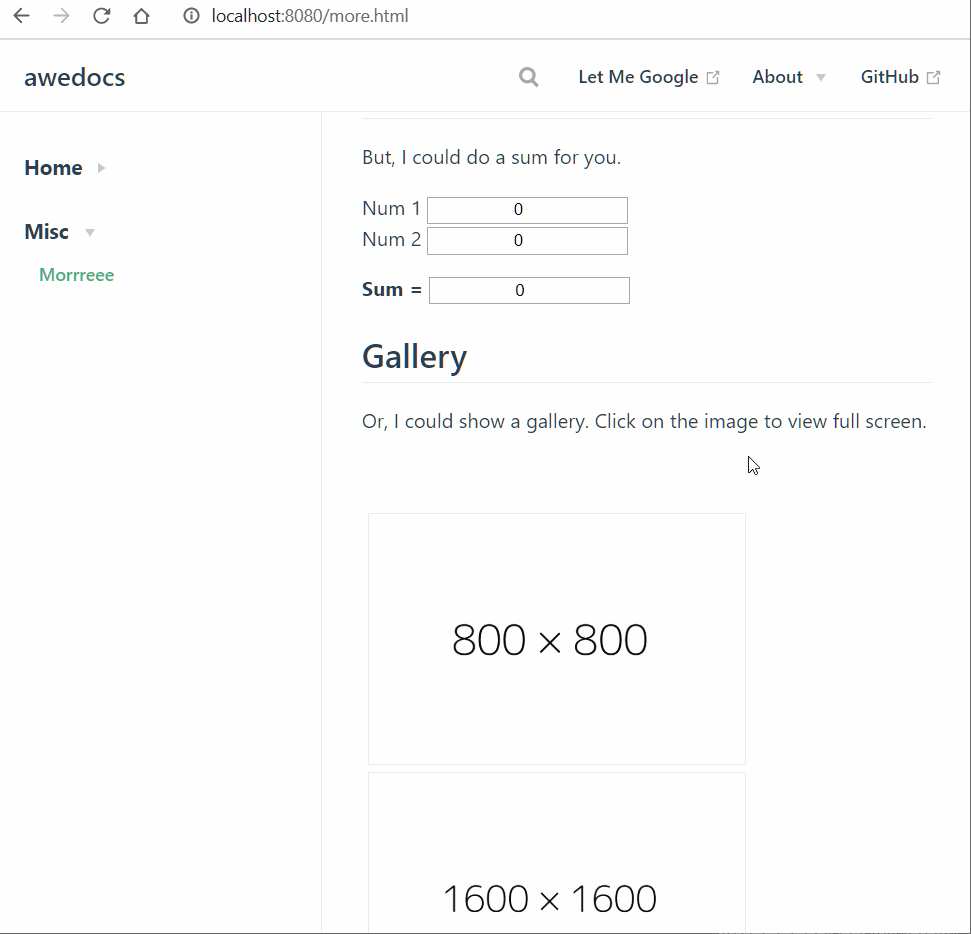This screenshot has width=971, height=934.
Task: Click the browser forward arrow
Action: [x=60, y=16]
